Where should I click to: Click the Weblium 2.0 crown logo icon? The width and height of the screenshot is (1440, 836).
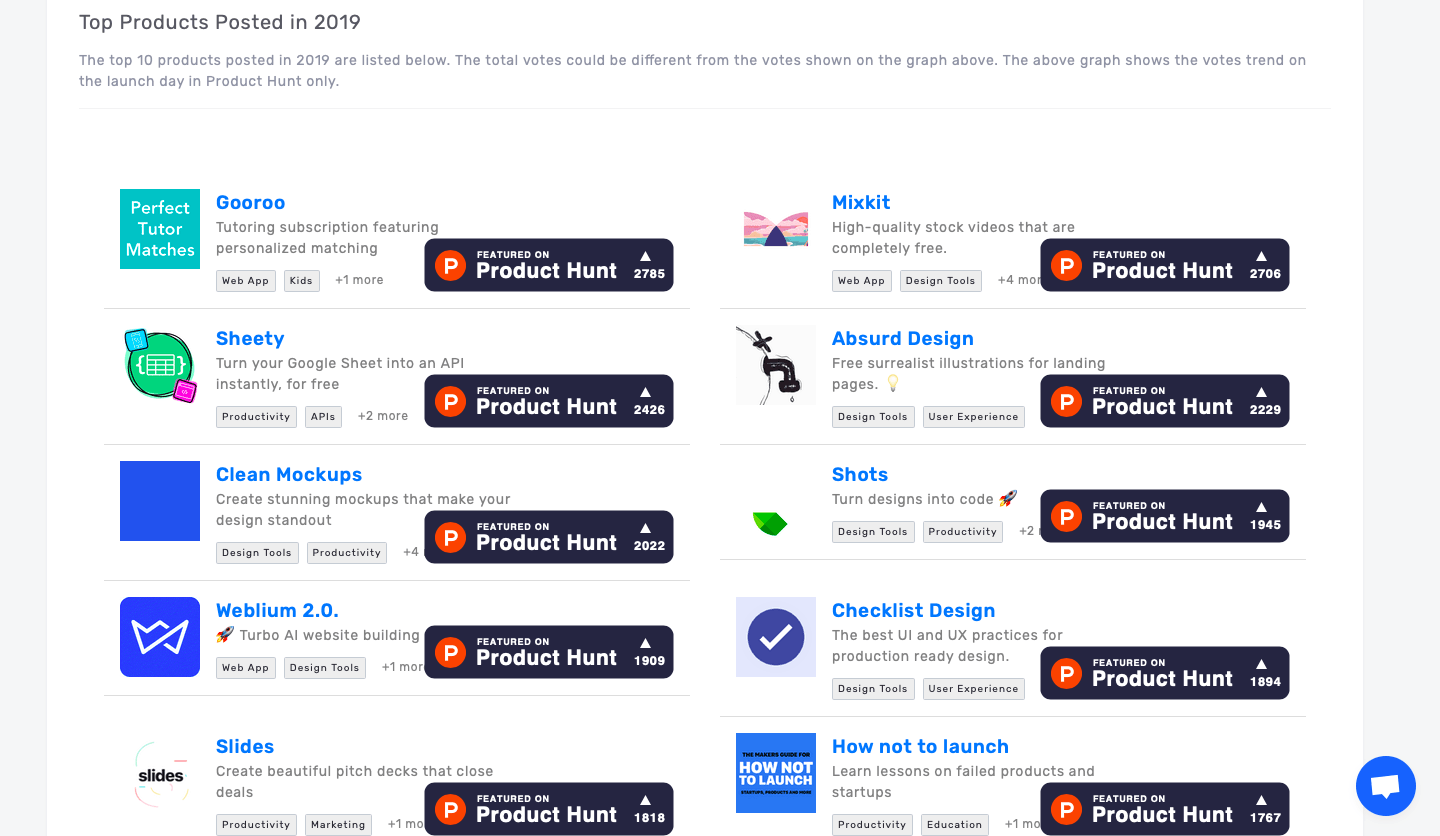click(160, 637)
